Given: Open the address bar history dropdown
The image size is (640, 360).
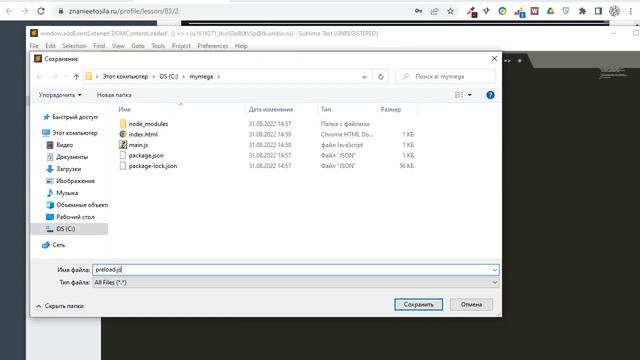Looking at the screenshot, I should [364, 77].
